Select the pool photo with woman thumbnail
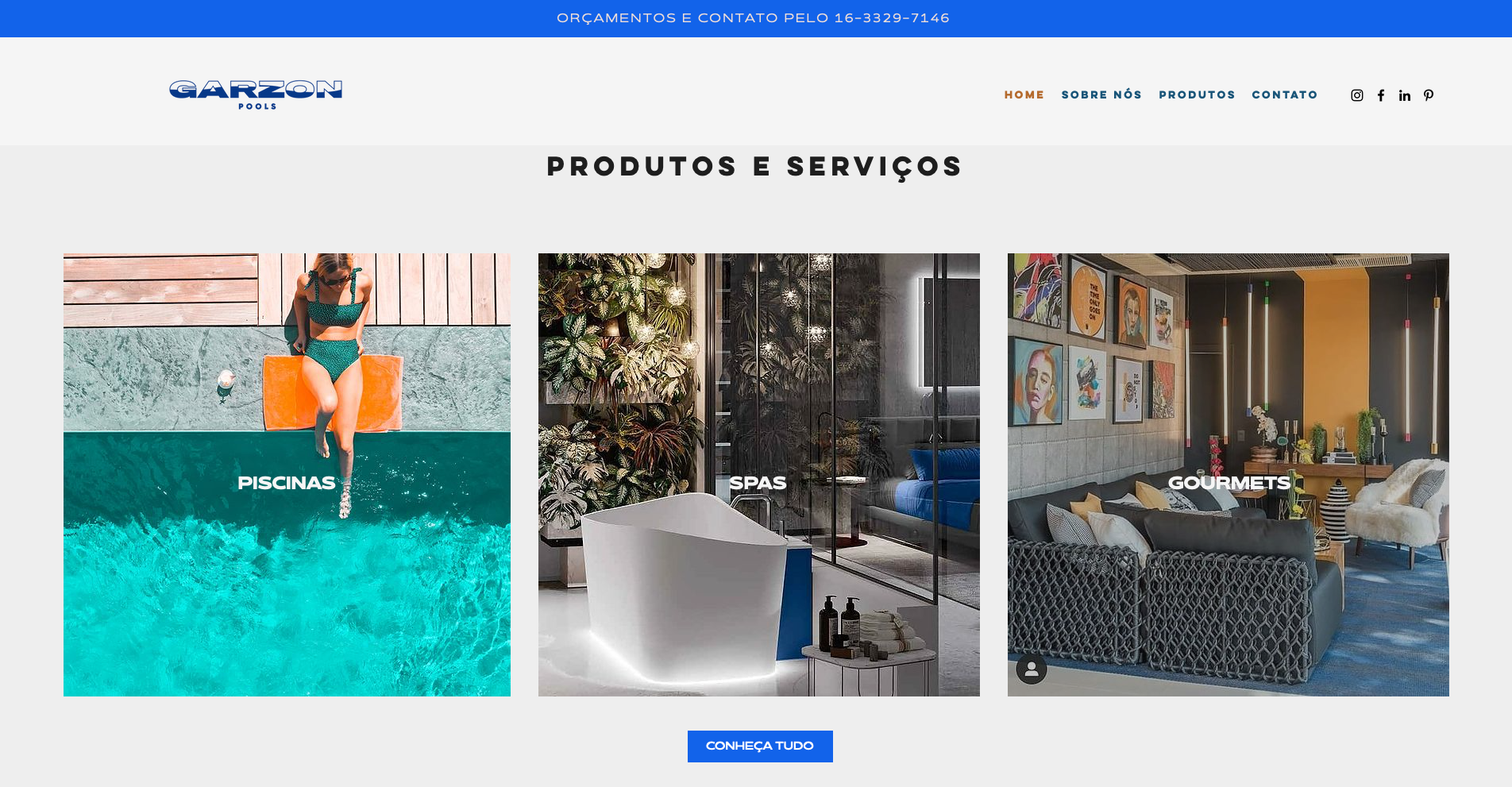The width and height of the screenshot is (1512, 787). pyautogui.click(x=287, y=475)
